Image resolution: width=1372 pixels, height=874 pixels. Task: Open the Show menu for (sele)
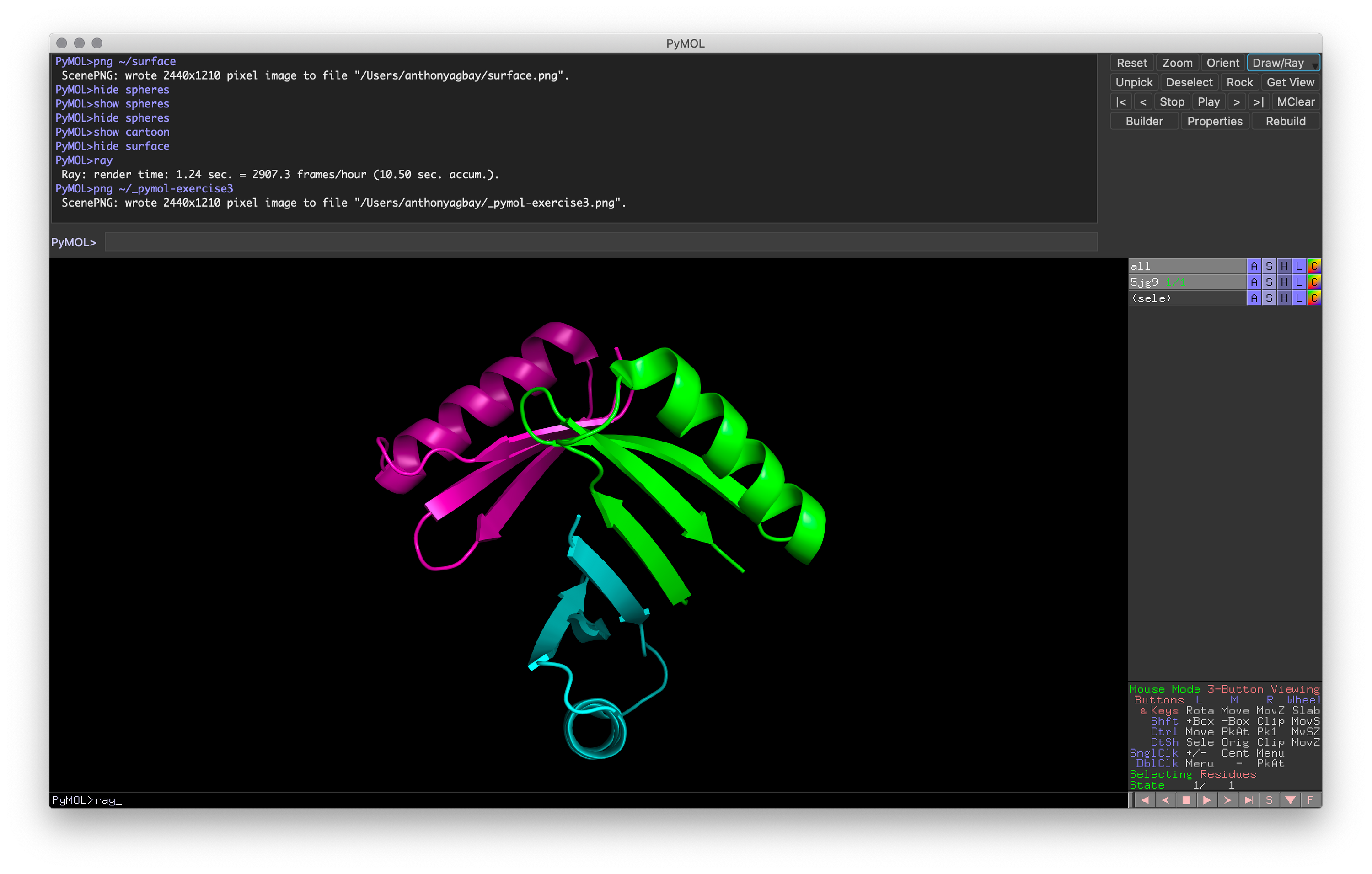click(1269, 298)
